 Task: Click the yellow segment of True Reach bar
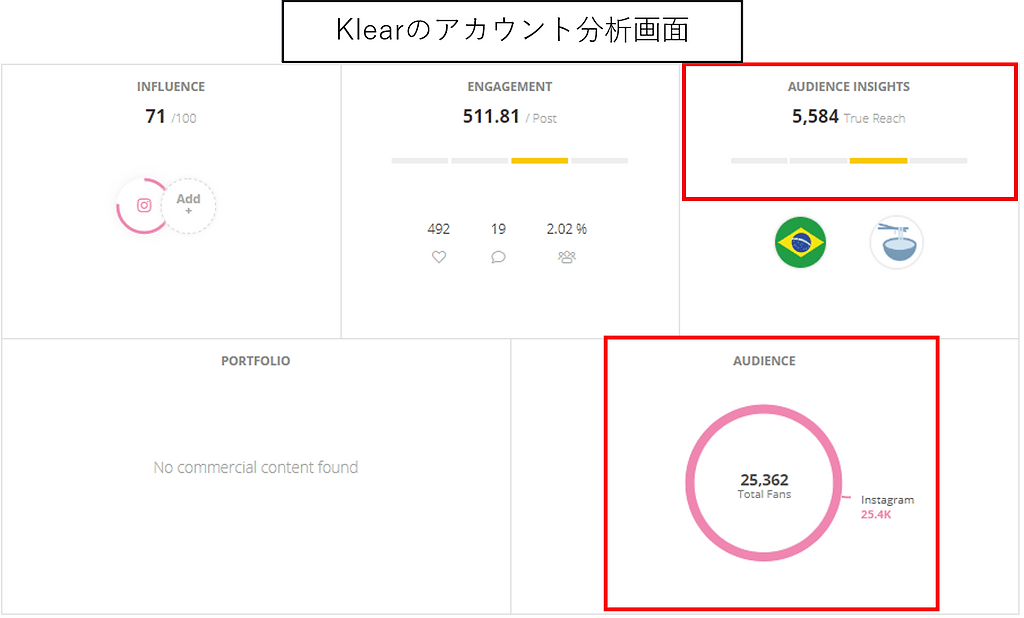[878, 160]
